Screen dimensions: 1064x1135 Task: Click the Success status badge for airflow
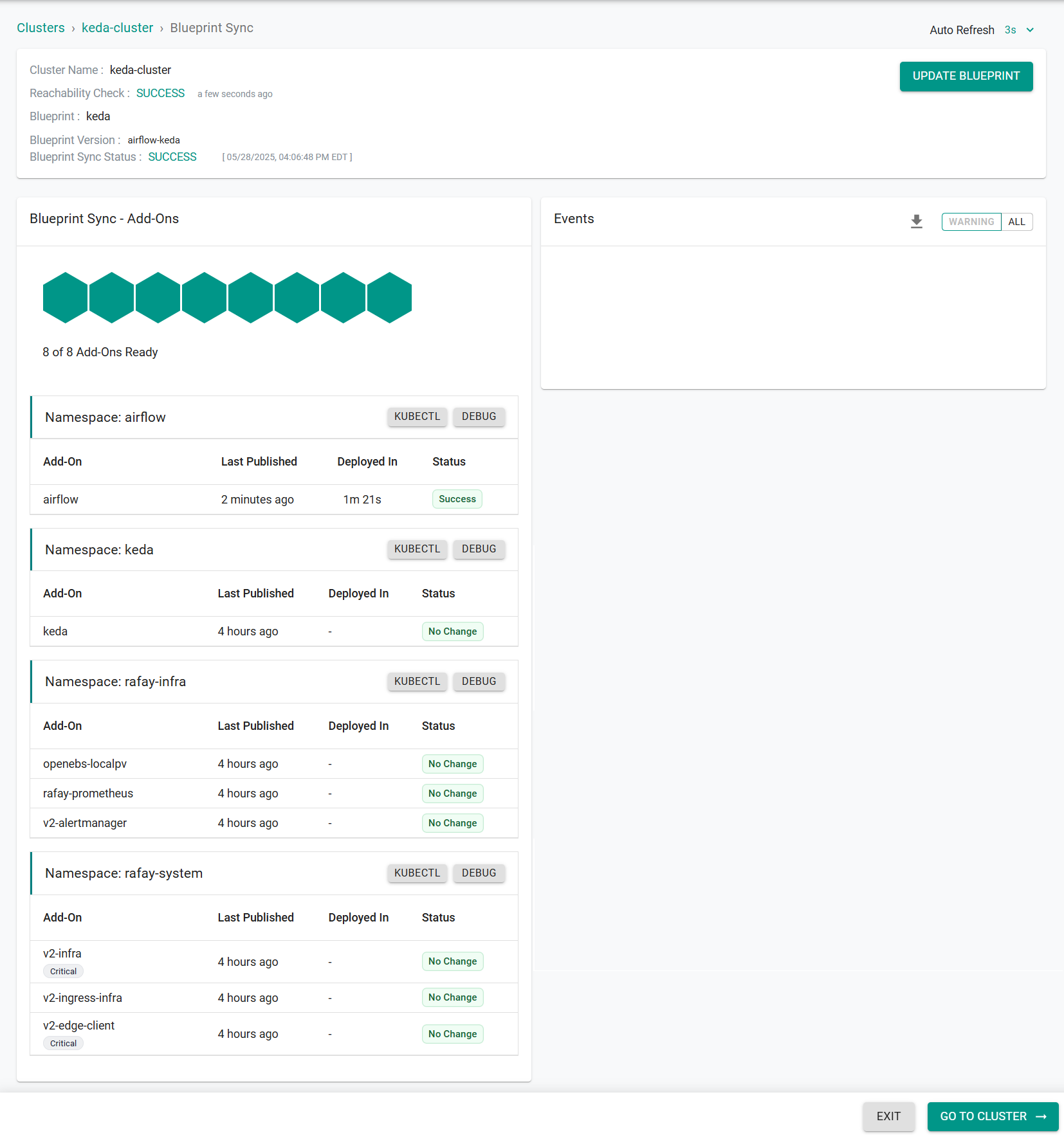coord(457,499)
